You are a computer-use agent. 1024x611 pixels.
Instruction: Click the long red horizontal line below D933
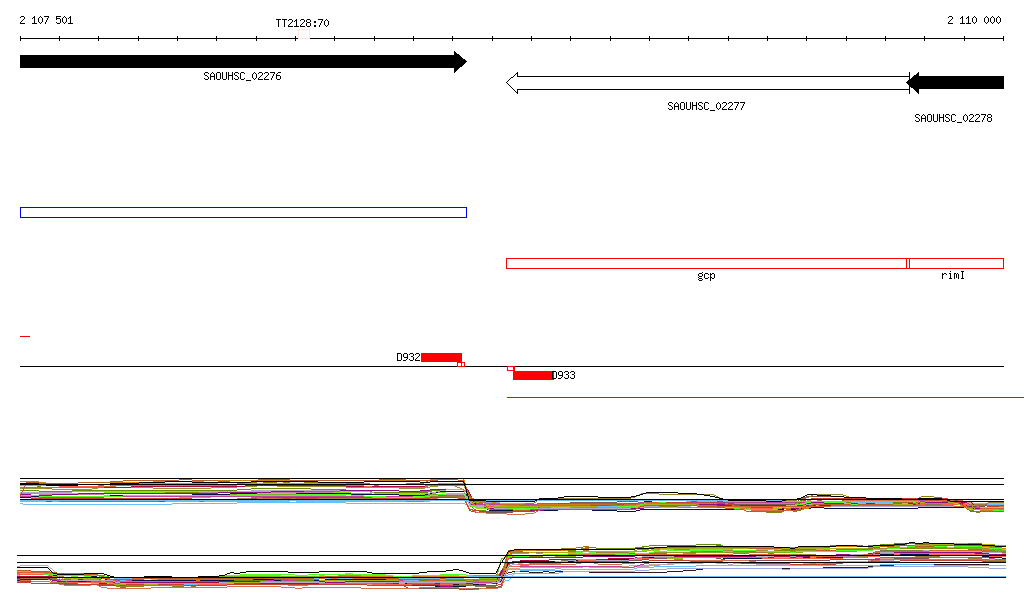[765, 397]
